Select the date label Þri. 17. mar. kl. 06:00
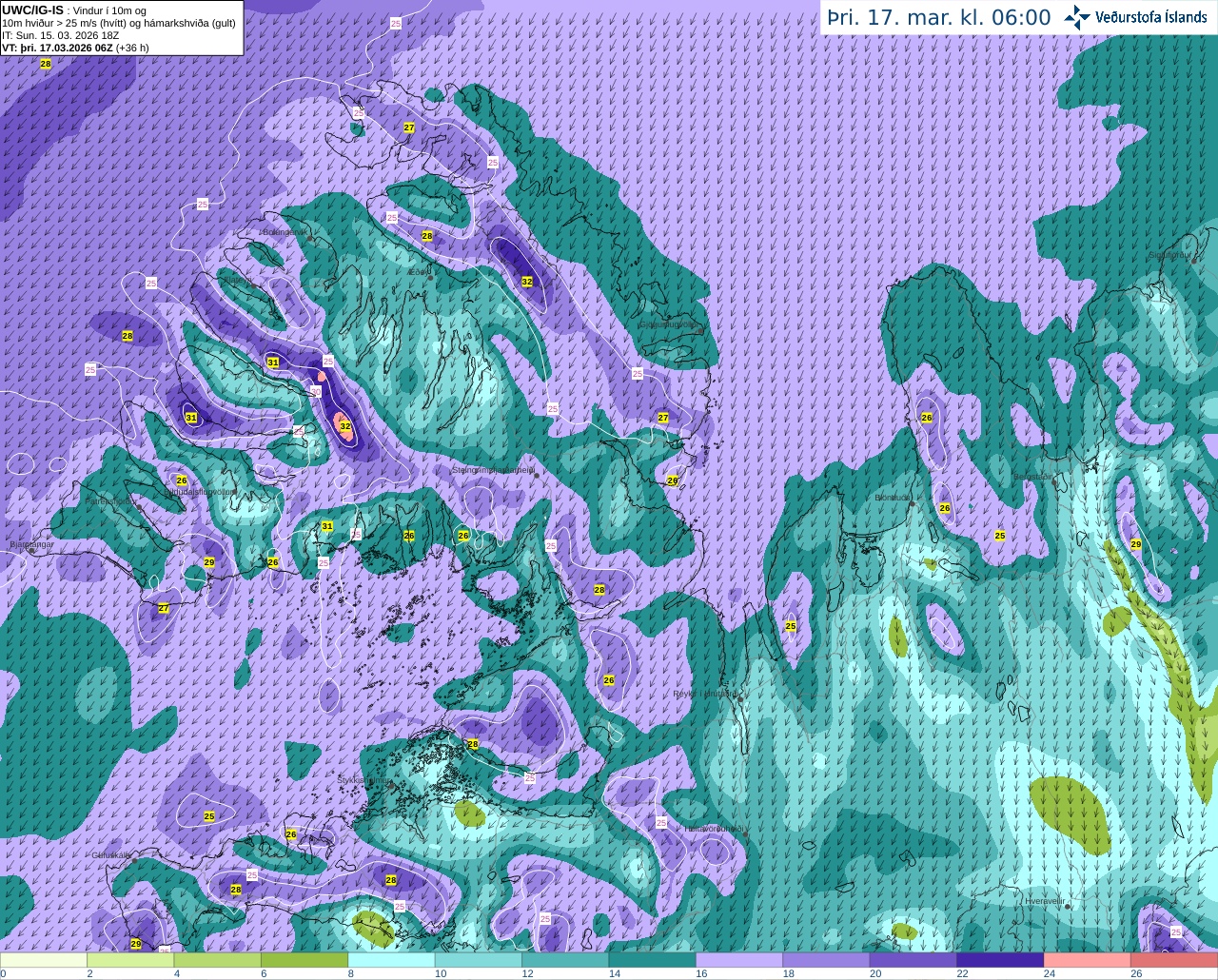The height and width of the screenshot is (980, 1218). (x=938, y=18)
